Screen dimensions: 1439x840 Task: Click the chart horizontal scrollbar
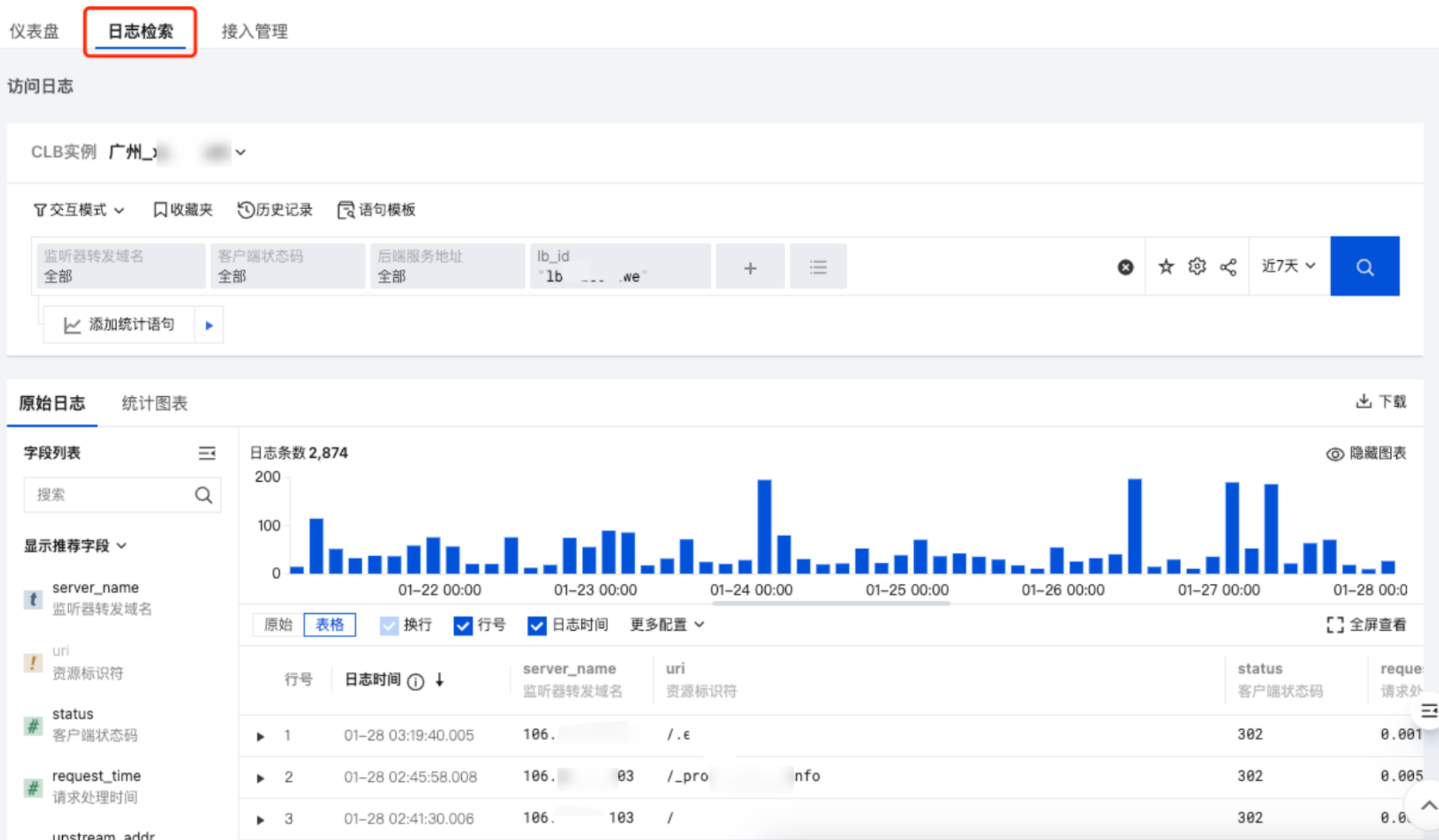tap(831, 603)
